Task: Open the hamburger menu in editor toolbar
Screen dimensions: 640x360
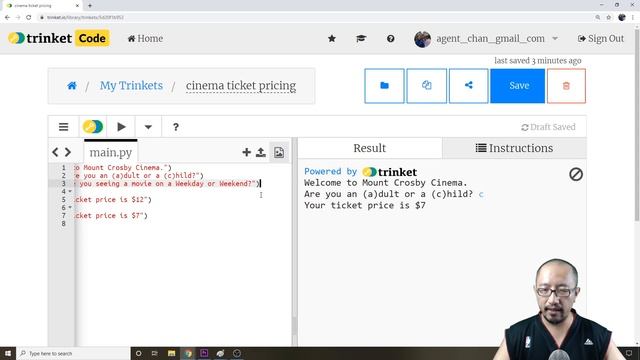Action: 63,127
